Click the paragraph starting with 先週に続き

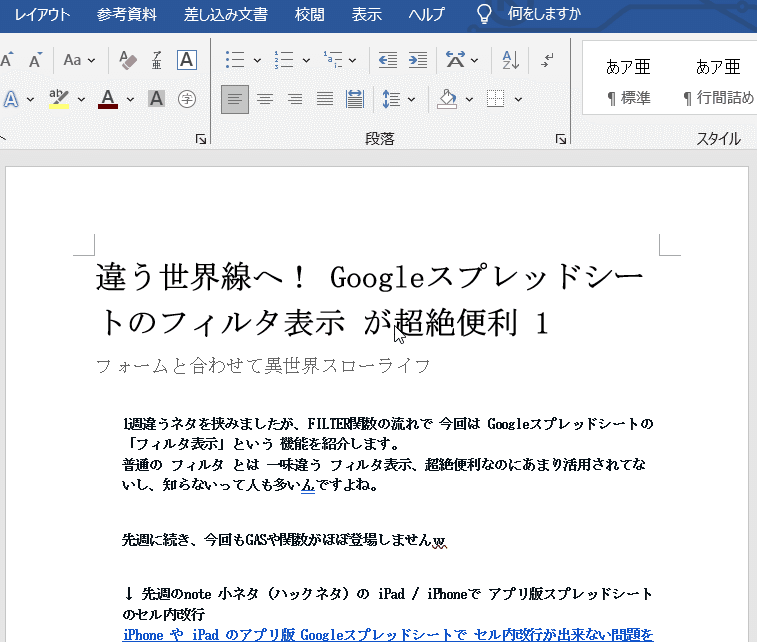pyautogui.click(x=284, y=540)
